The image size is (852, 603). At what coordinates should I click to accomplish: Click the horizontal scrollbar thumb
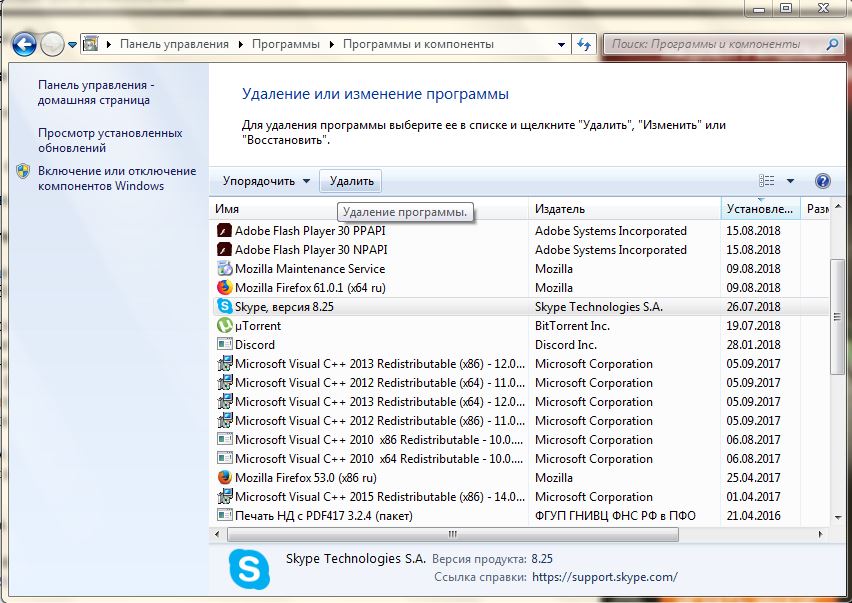(453, 535)
